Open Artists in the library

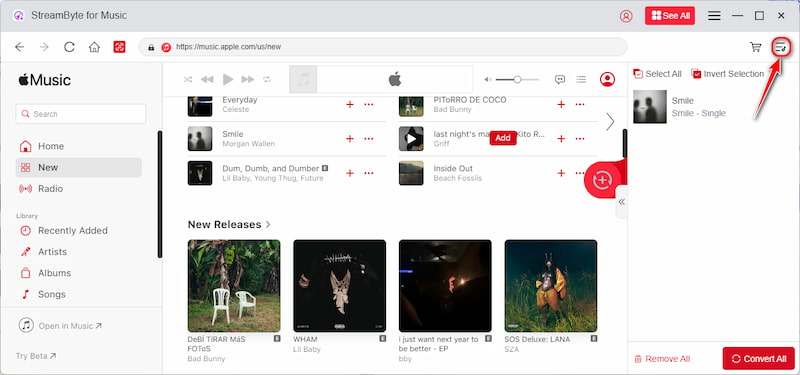(x=79, y=252)
